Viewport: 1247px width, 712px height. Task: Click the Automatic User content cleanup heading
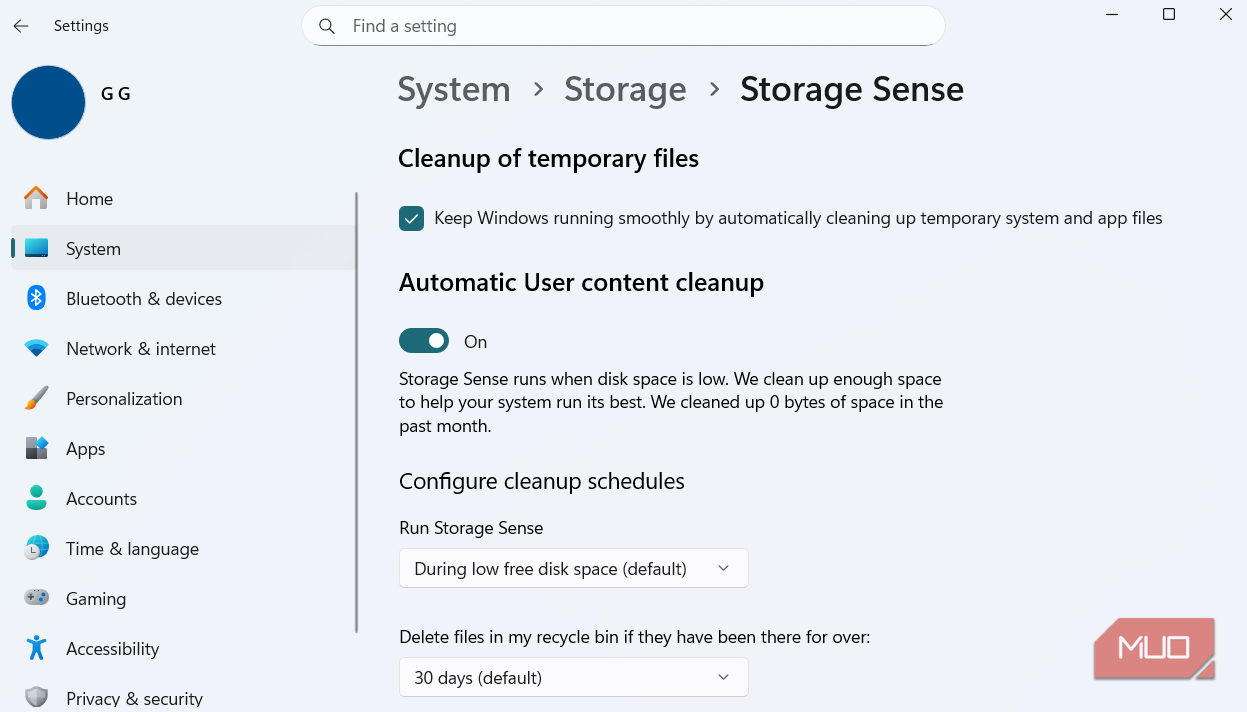tap(581, 282)
